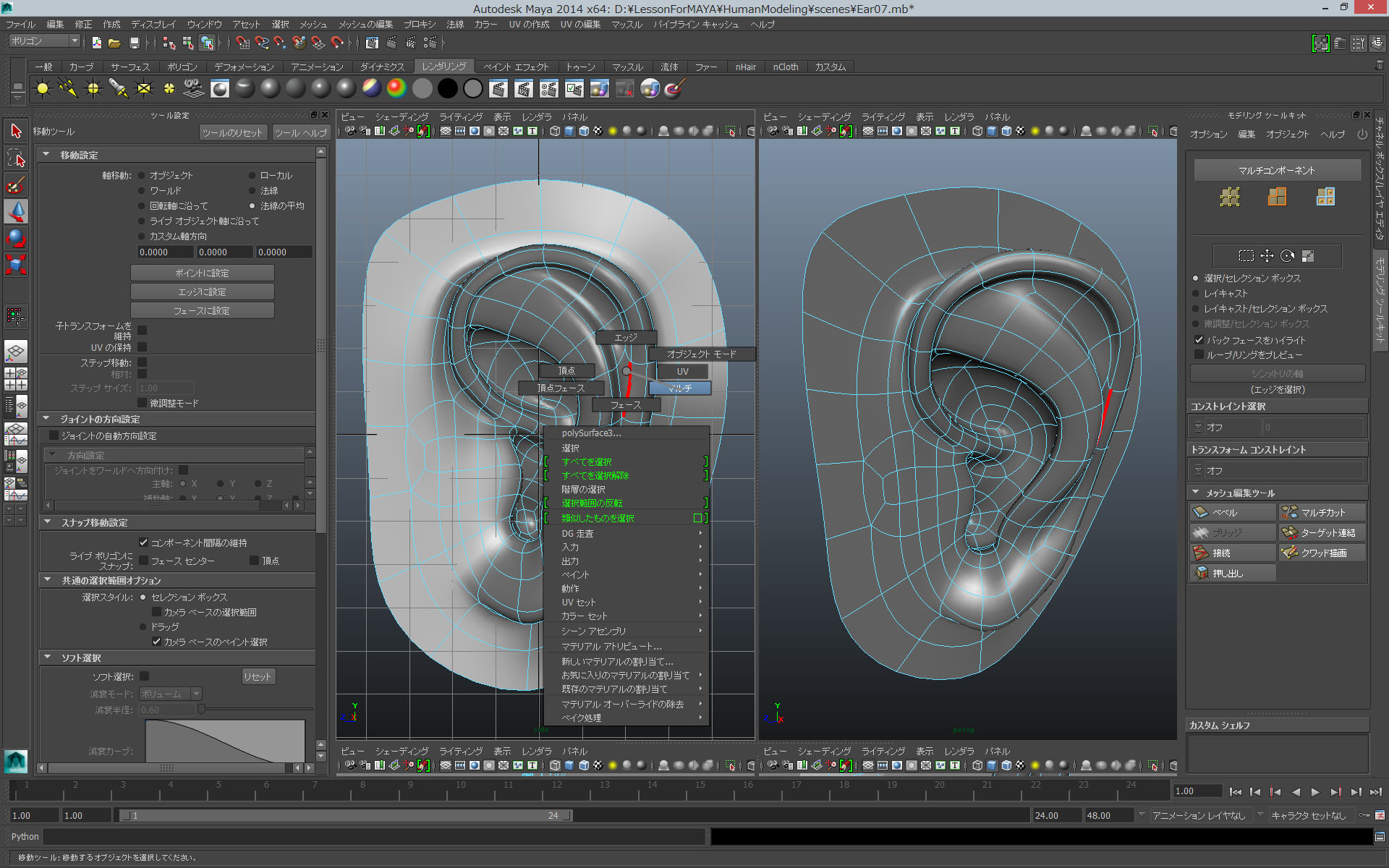Save scene with floppy disk icon

click(134, 43)
